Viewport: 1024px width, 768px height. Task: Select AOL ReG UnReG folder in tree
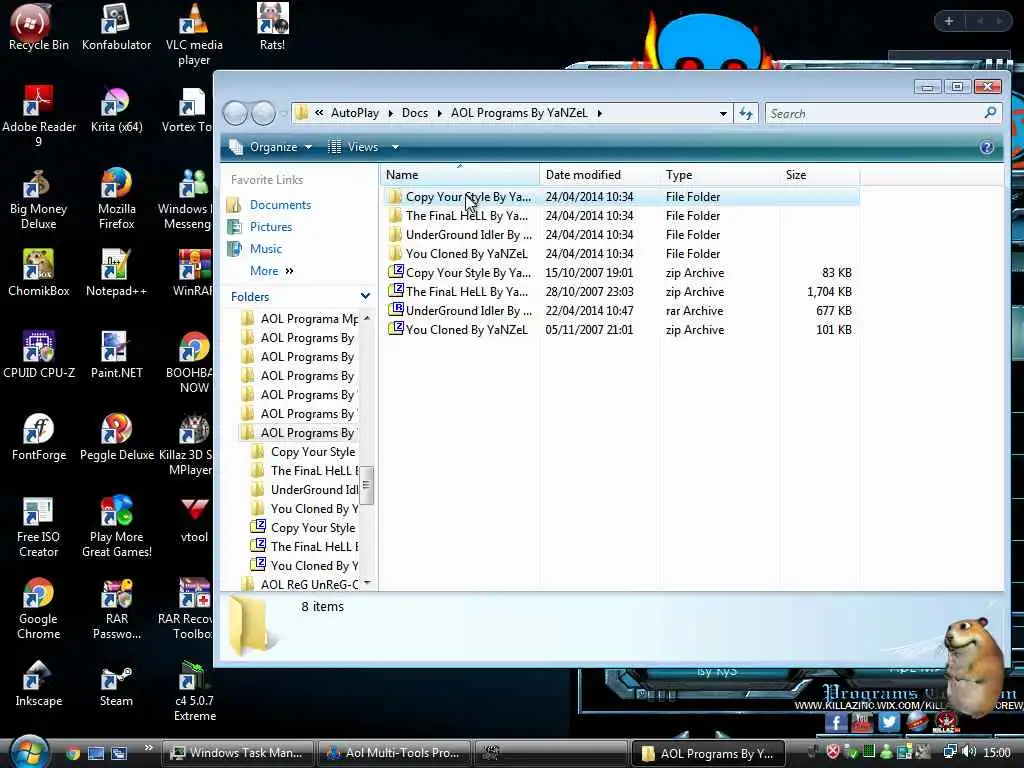pyautogui.click(x=298, y=584)
